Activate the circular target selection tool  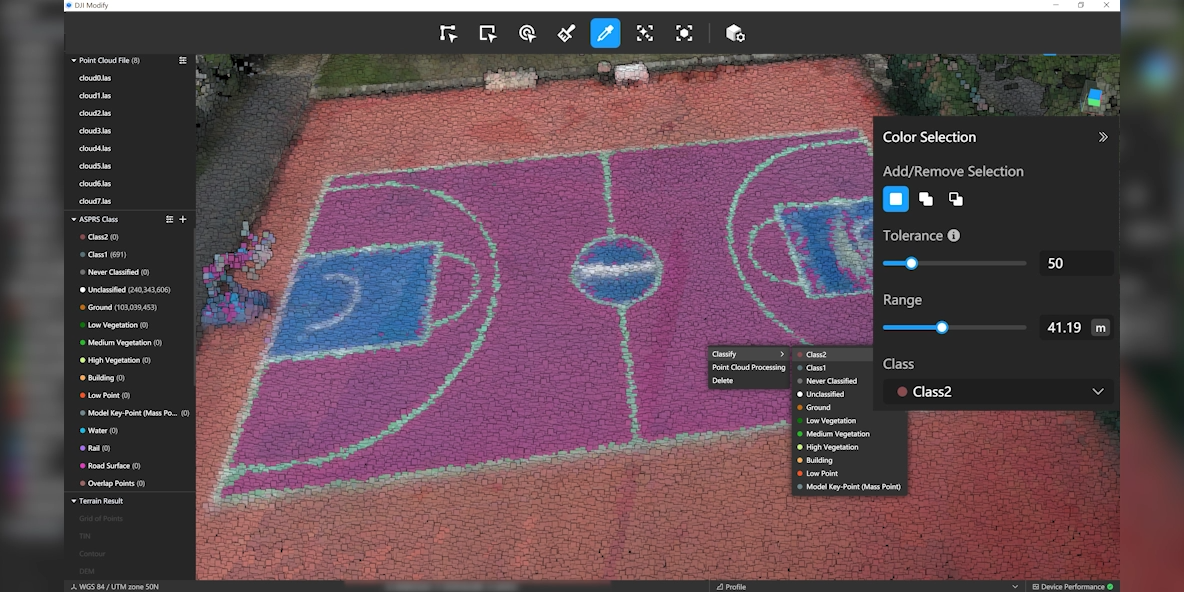(527, 33)
